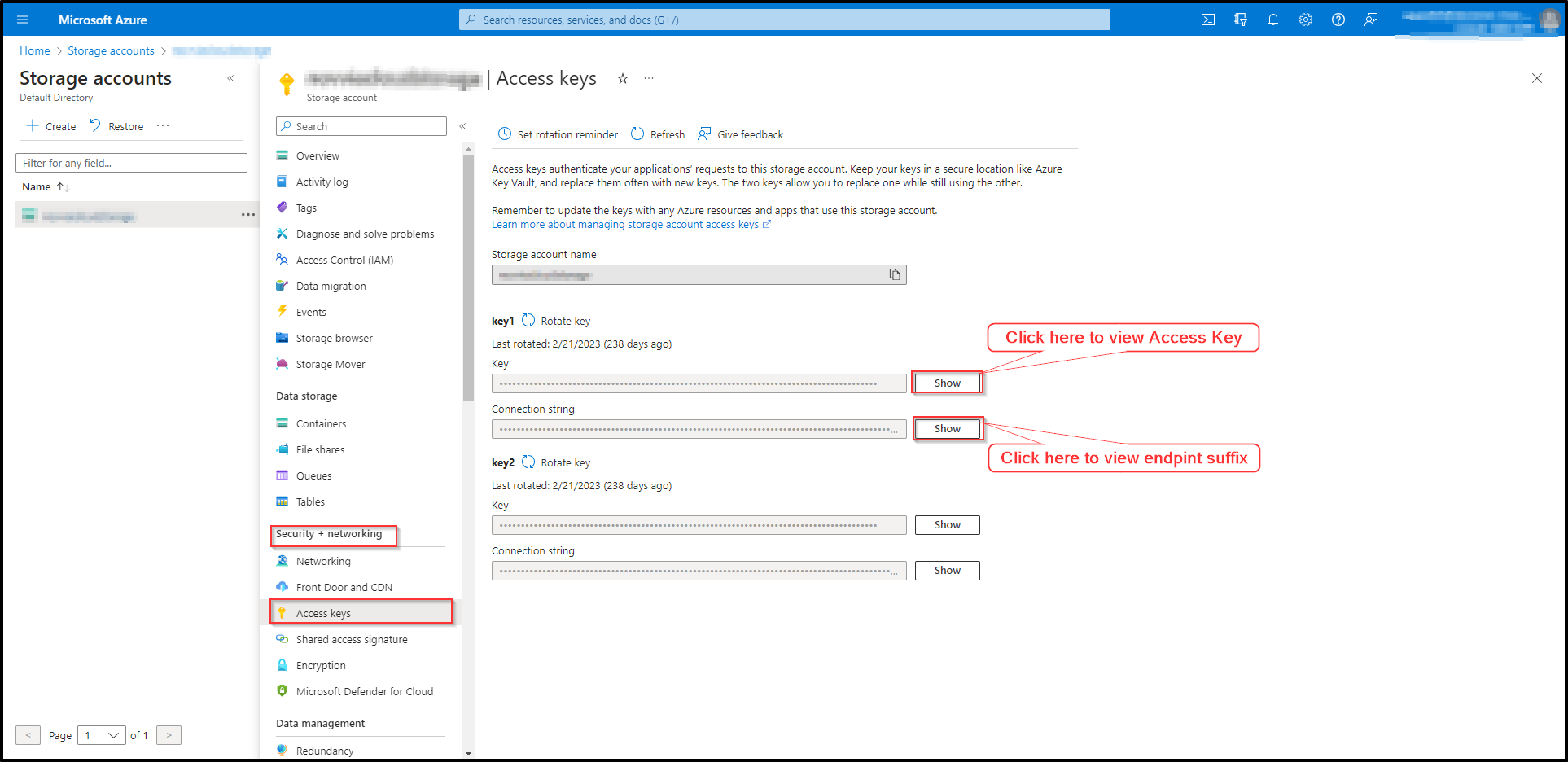1568x762 pixels.
Task: Click the key1 Key masked field
Action: point(699,383)
